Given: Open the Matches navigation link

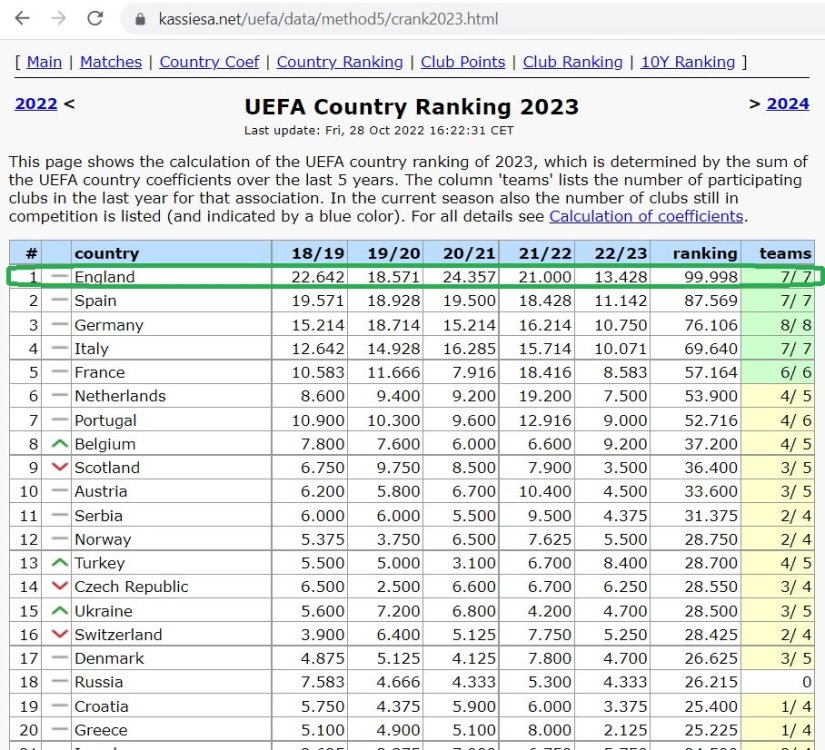Looking at the screenshot, I should pyautogui.click(x=110, y=62).
